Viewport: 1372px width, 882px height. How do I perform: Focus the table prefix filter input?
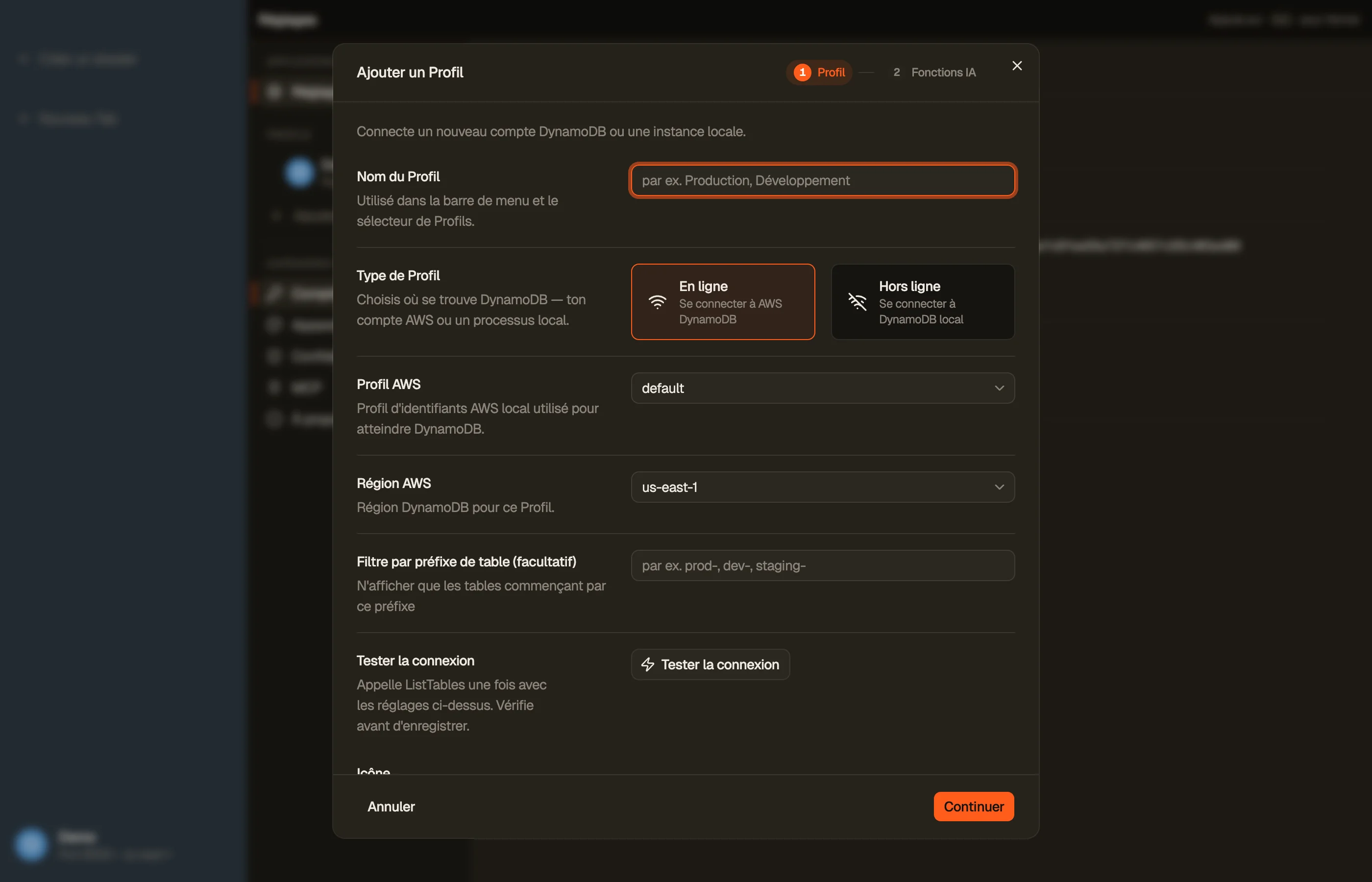click(823, 566)
